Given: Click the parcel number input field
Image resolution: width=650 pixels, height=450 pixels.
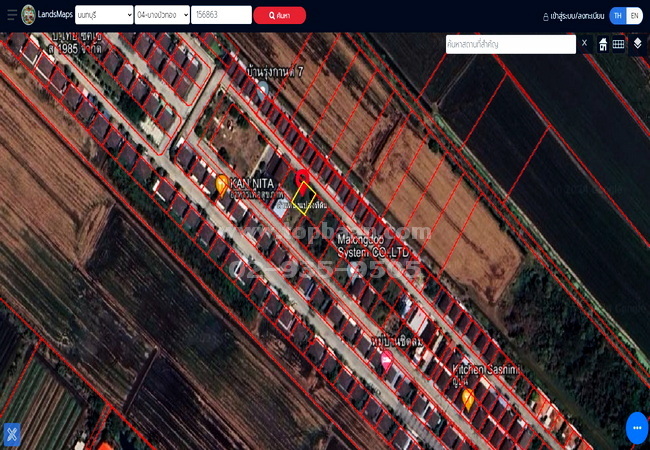Looking at the screenshot, I should click(221, 15).
